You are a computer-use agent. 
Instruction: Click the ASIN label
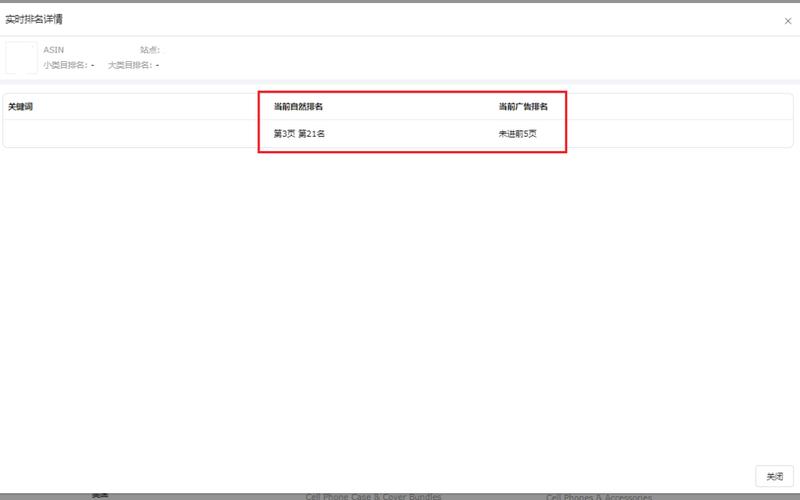(54, 49)
